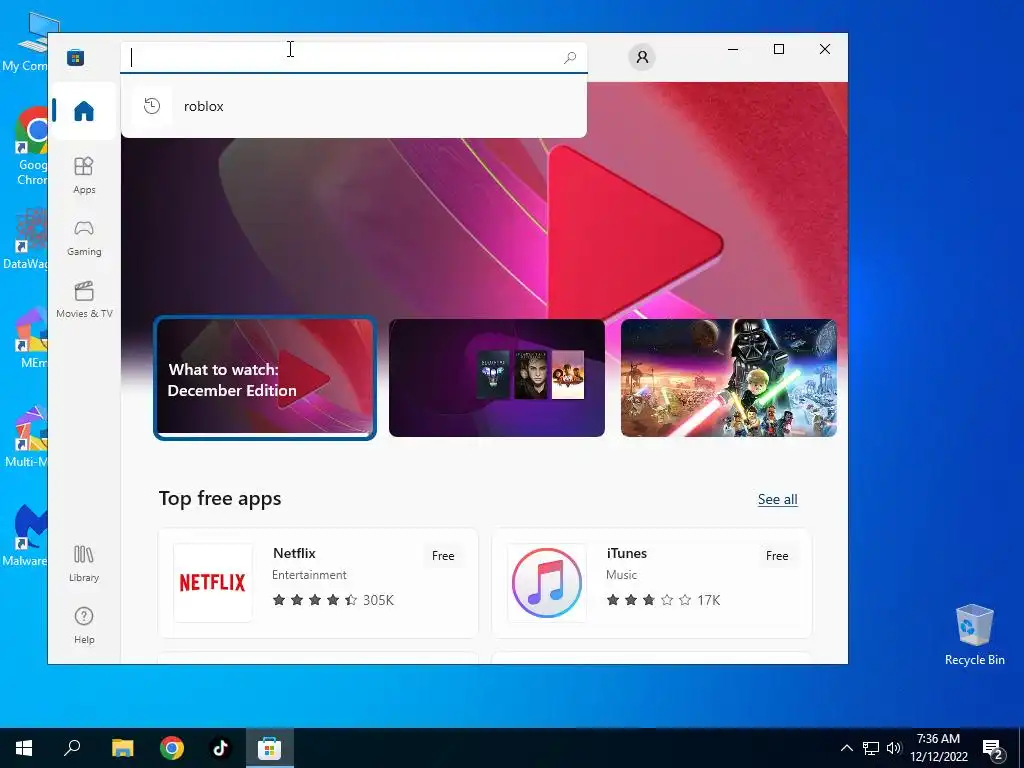Screen dimensions: 1024x768
Task: Select the Malwarebytes desktop shortcut
Action: pos(25,535)
